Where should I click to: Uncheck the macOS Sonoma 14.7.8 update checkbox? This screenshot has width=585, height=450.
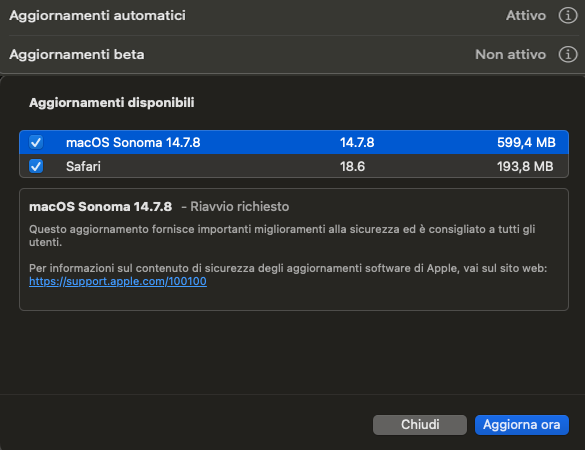tap(36, 142)
